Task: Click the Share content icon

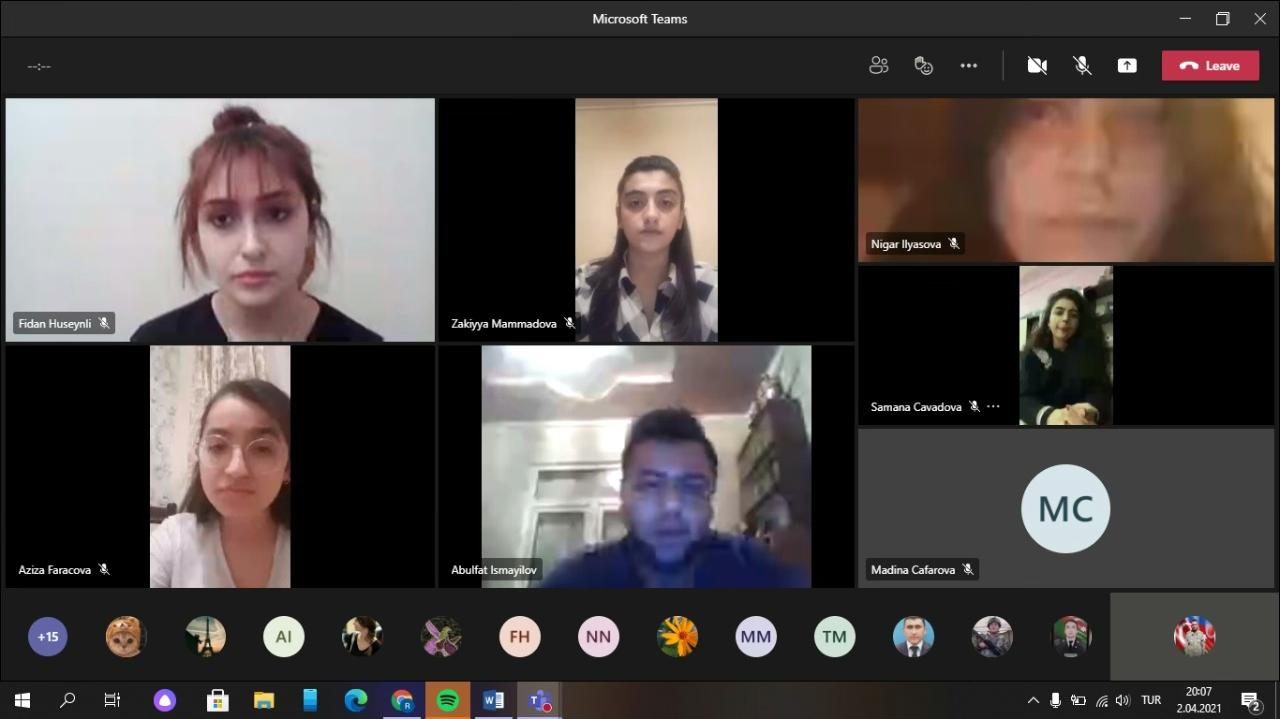Action: pyautogui.click(x=1127, y=66)
